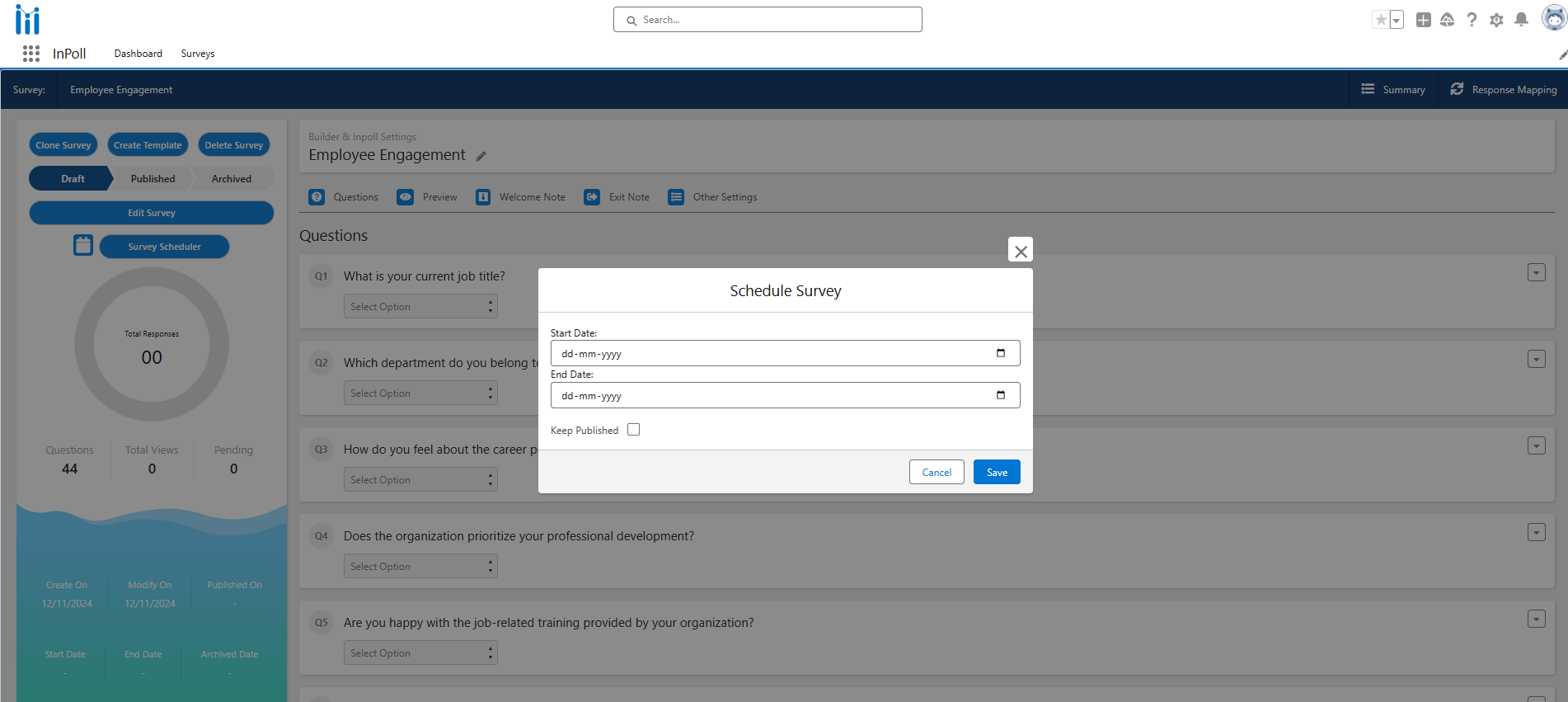The height and width of the screenshot is (702, 1568).
Task: Edit survey name with pencil icon
Action: (x=481, y=156)
